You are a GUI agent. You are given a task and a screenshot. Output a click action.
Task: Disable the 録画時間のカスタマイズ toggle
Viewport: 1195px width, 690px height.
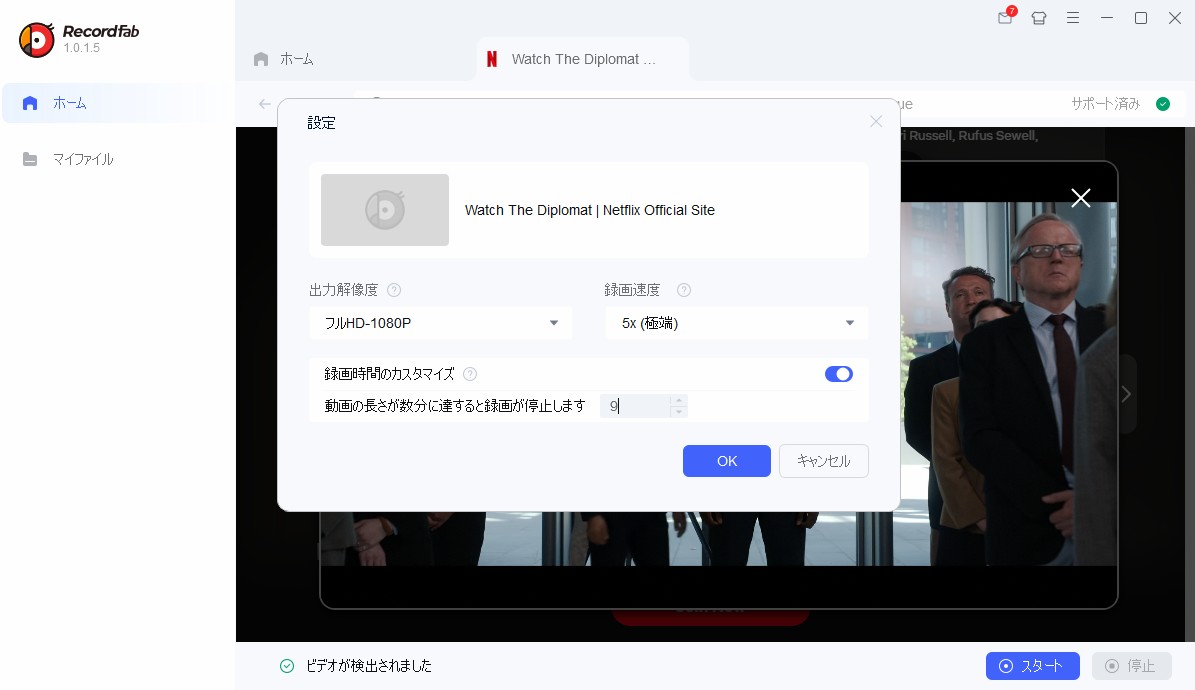click(839, 374)
